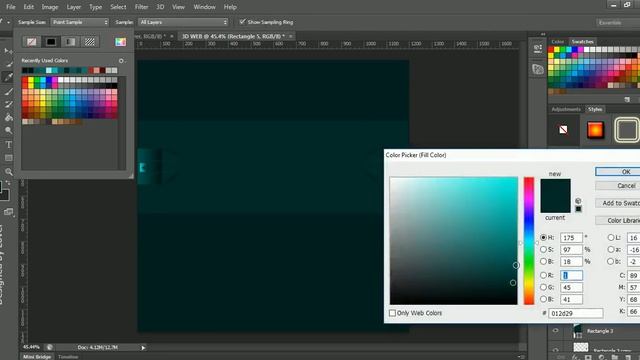Click the current color preview box
This screenshot has width=640, height=360.
pos(556,204)
